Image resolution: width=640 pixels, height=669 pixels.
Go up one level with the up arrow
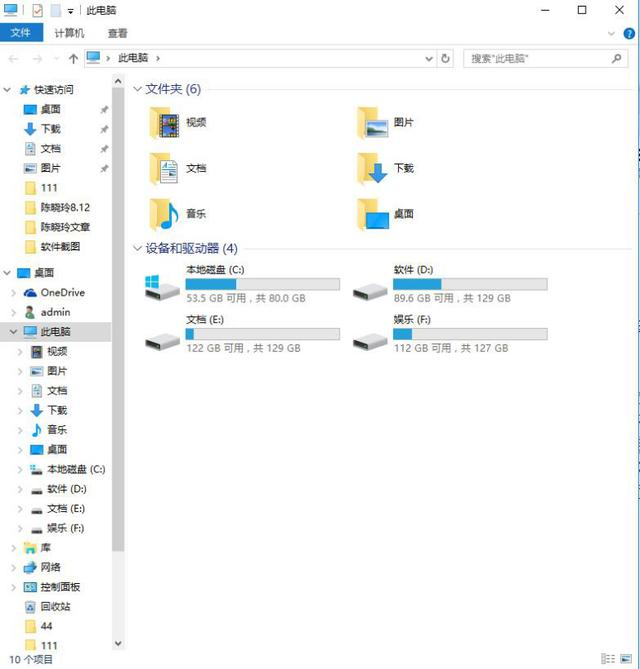pos(73,58)
